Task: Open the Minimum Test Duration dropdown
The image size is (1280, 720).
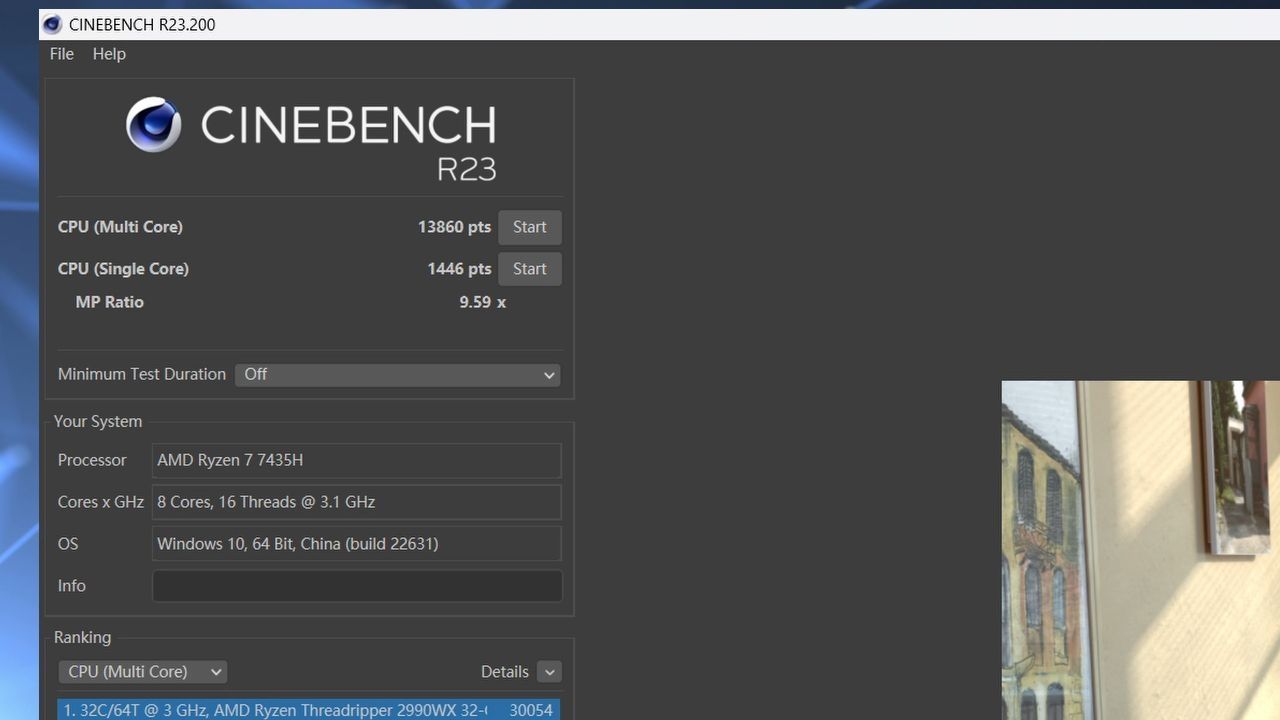Action: [x=397, y=374]
